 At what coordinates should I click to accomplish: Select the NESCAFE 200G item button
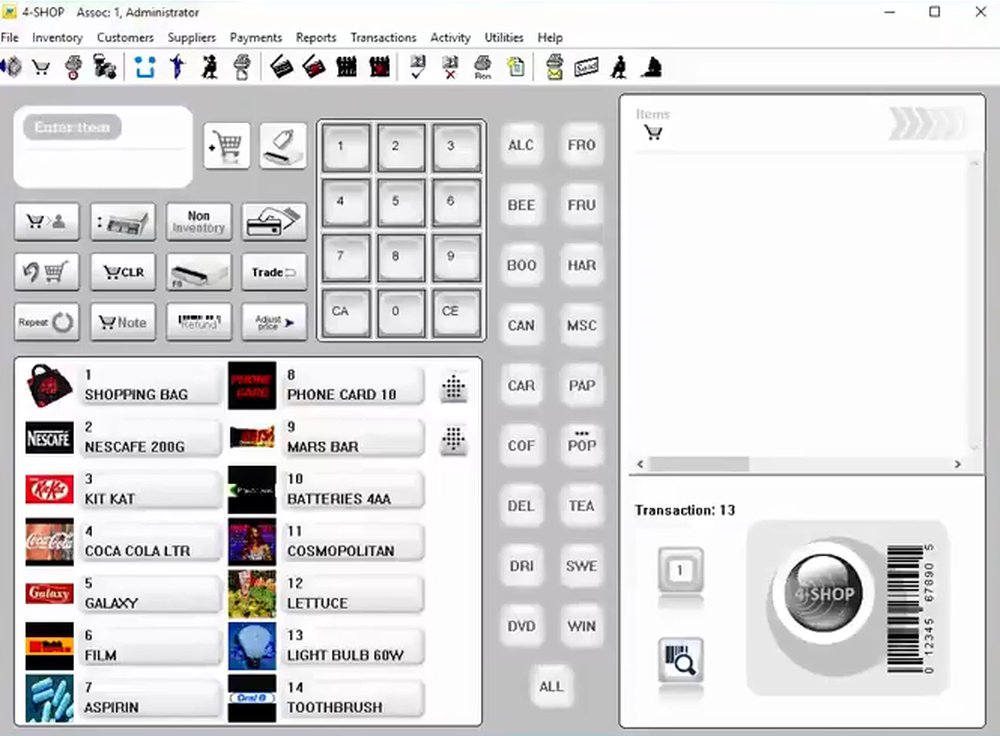coord(149,438)
